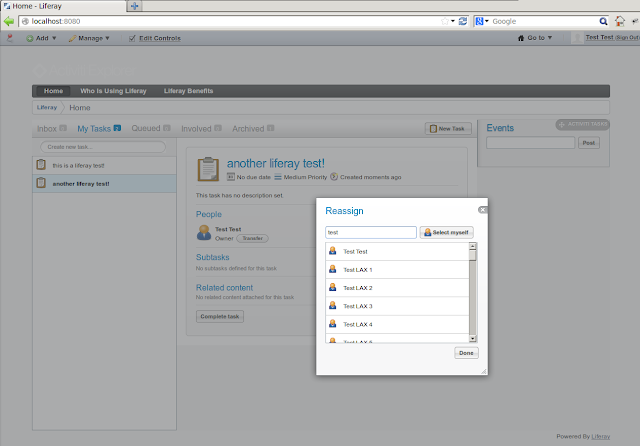Open the Manage dropdown menu
640x446 pixels.
[x=89, y=38]
